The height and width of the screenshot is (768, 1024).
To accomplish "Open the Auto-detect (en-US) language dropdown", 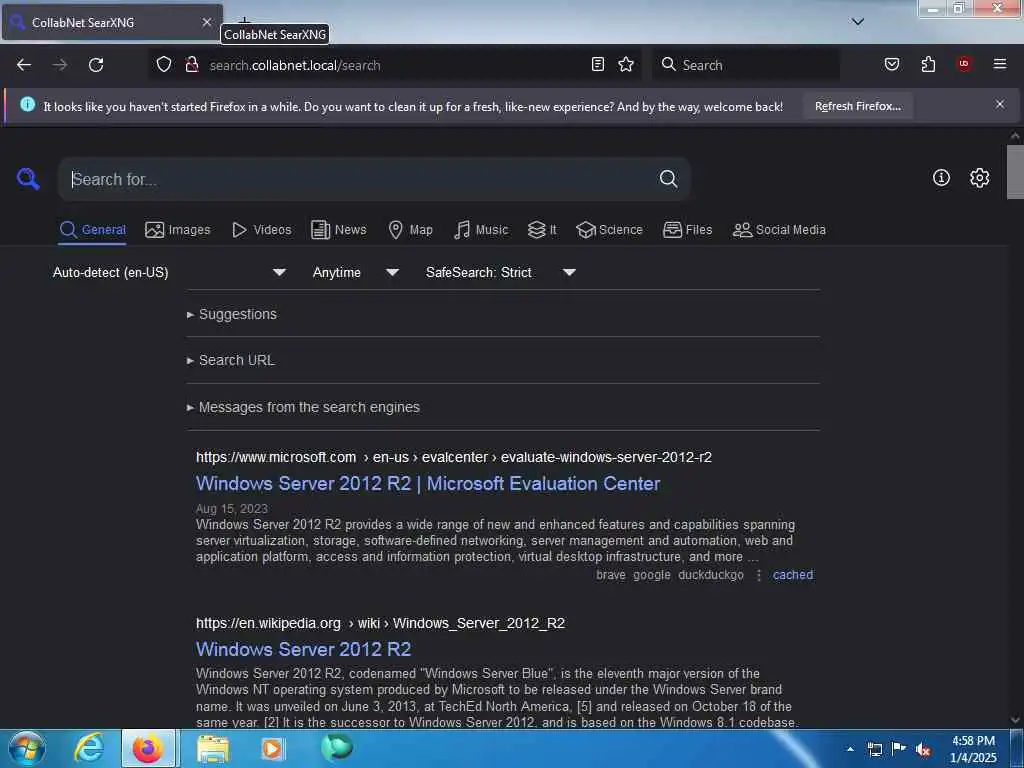I will (169, 272).
